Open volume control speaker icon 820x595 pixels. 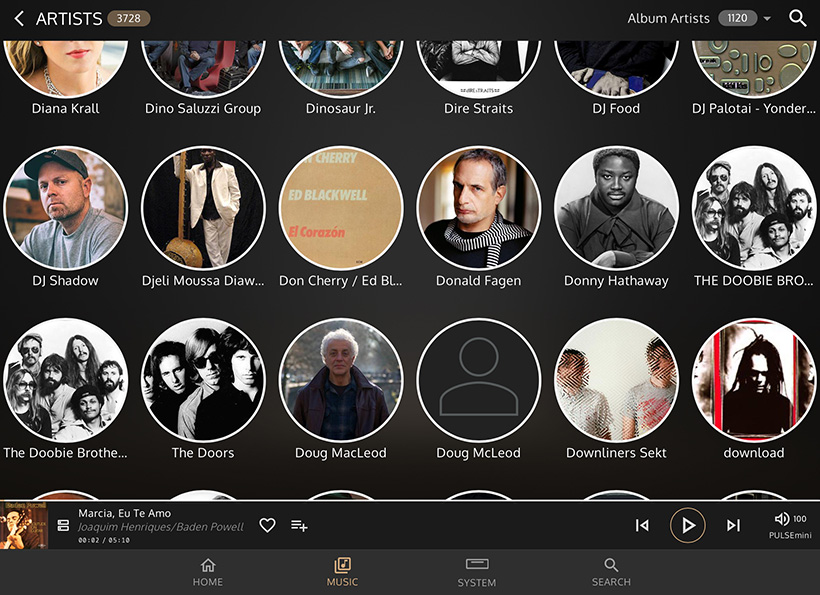click(782, 519)
